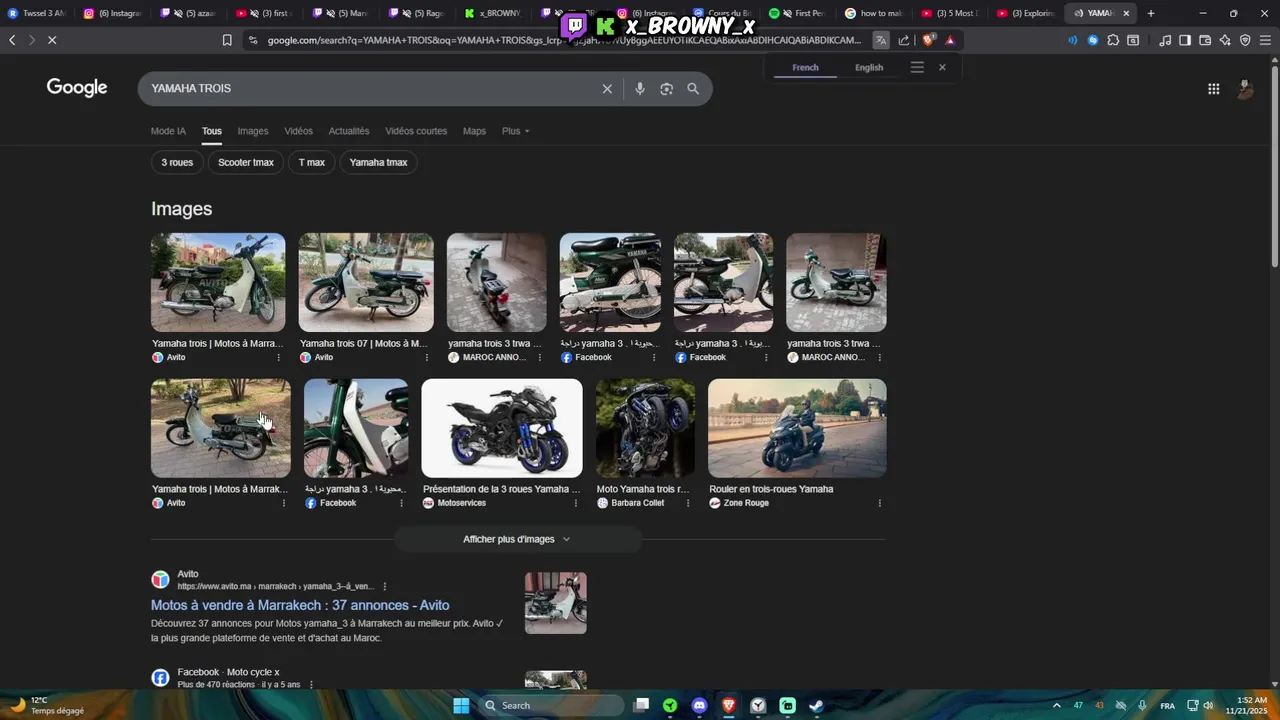Select the Scooter tmax filter chip

pyautogui.click(x=246, y=162)
